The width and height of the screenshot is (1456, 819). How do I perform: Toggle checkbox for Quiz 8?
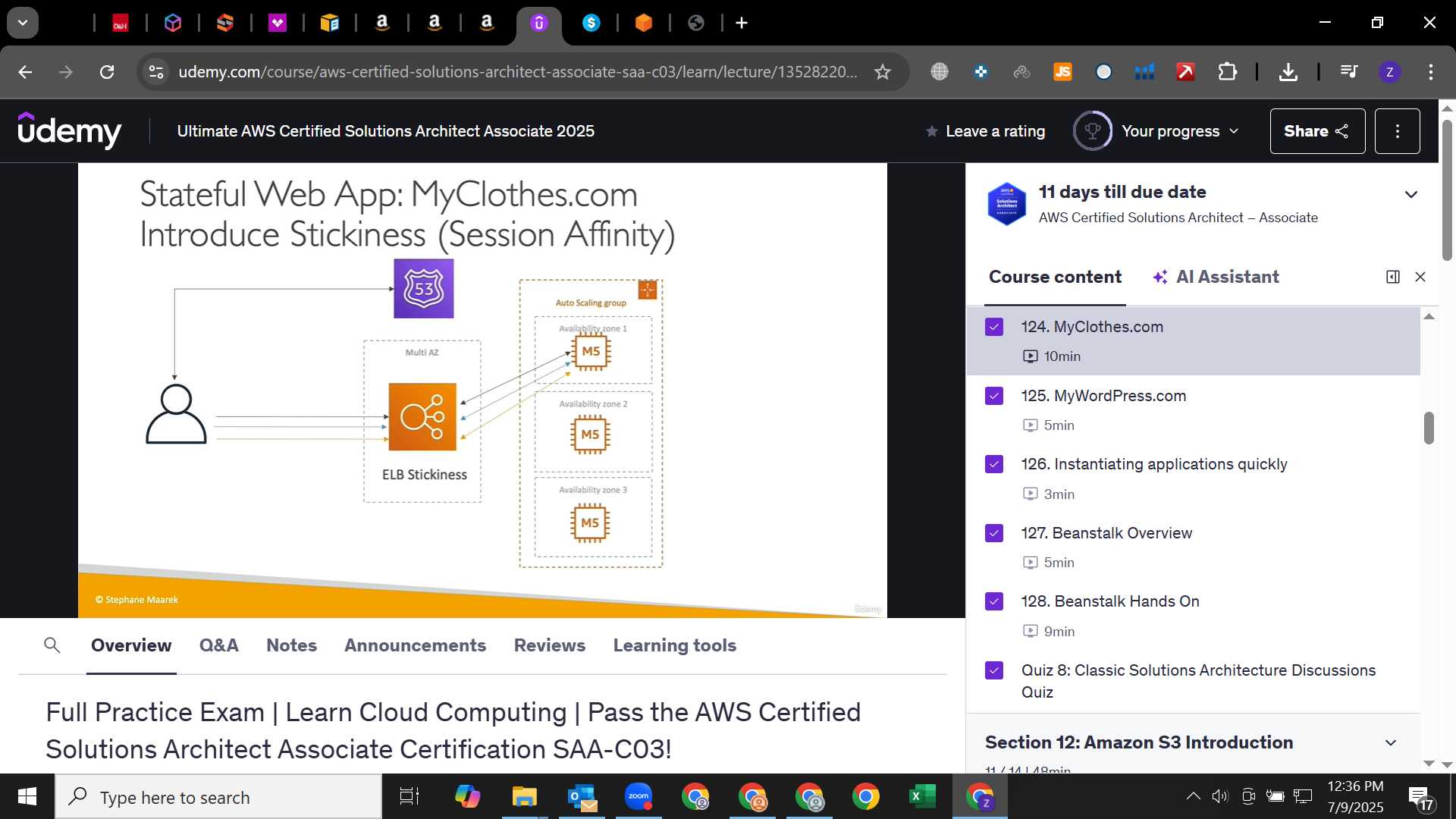[994, 670]
